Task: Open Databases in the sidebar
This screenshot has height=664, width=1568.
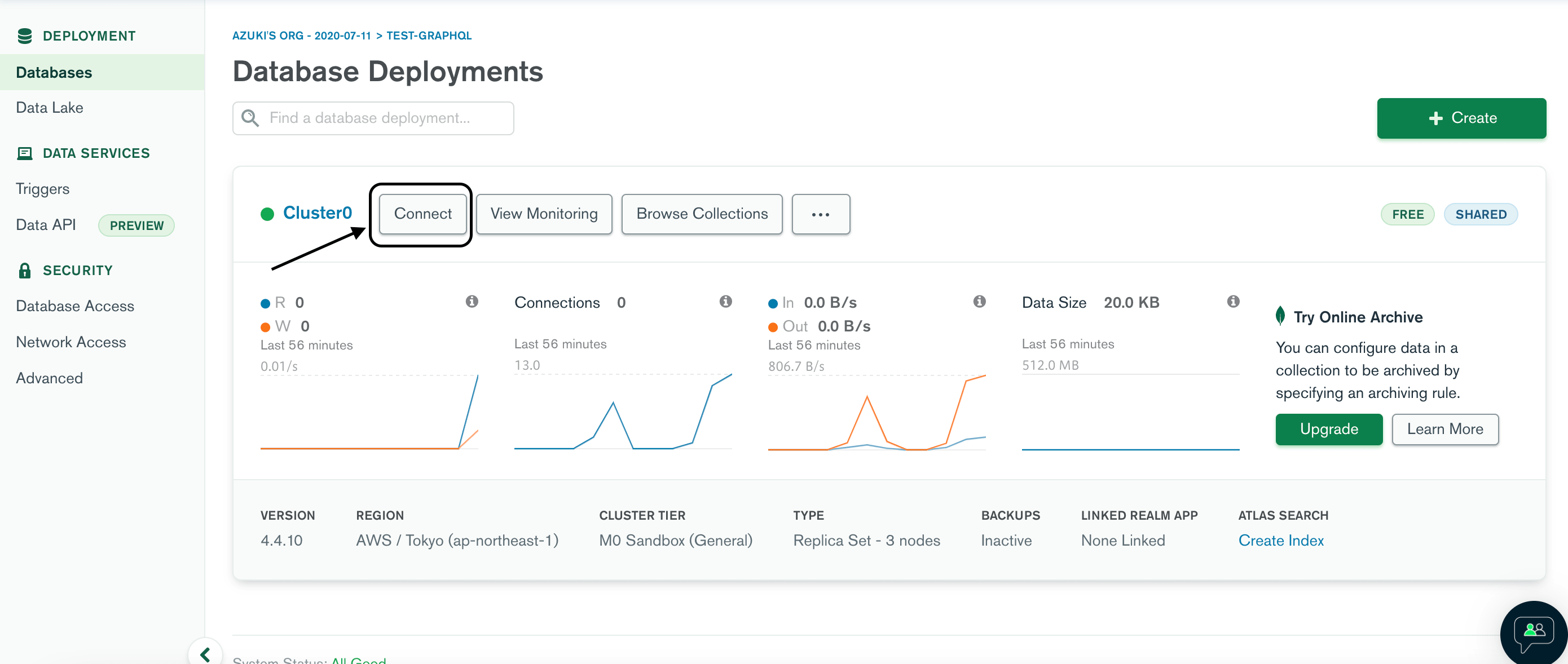Action: coord(102,72)
